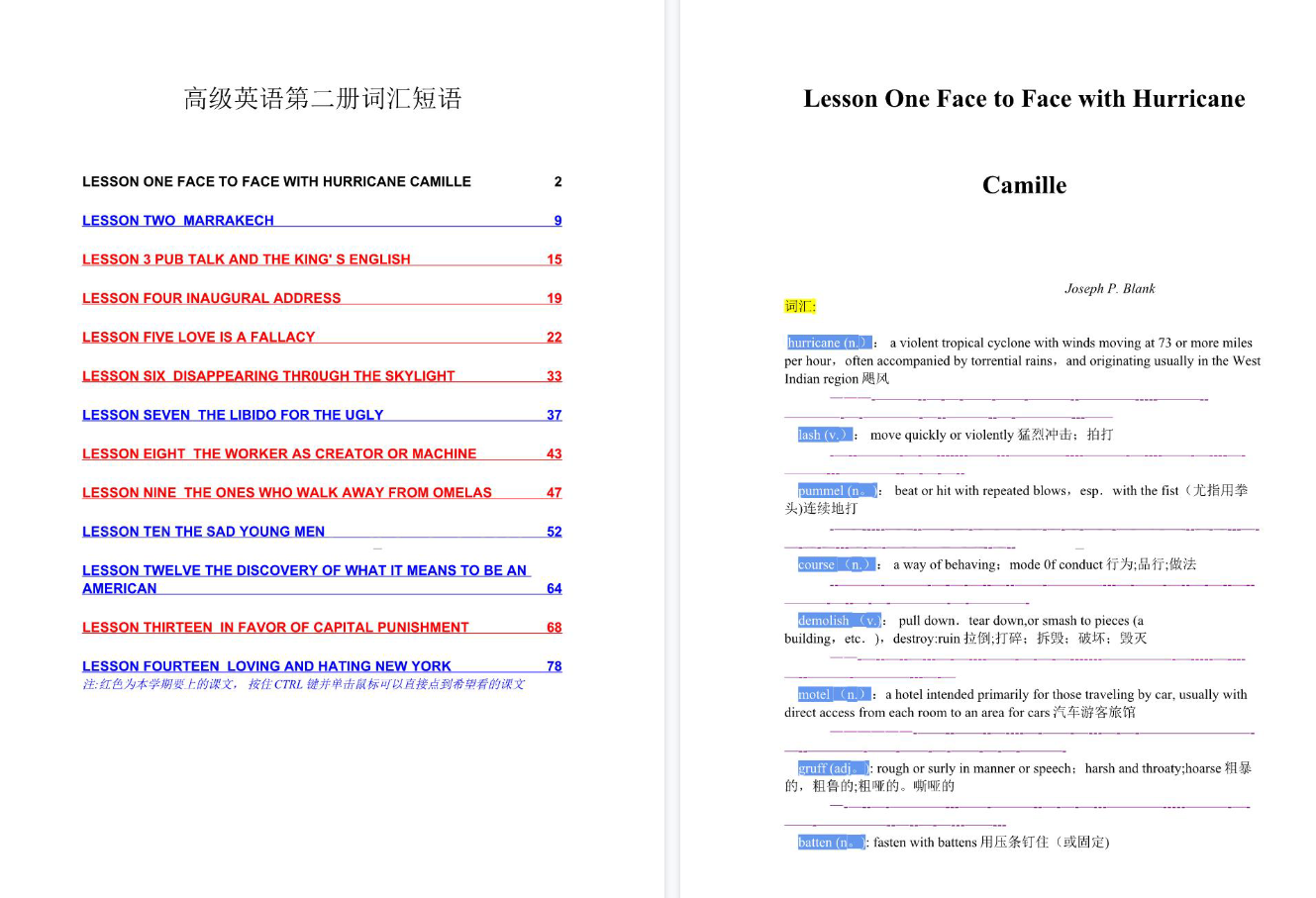Click Lesson Eight Worker as Creator link
The height and width of the screenshot is (898, 1316).
[x=279, y=453]
